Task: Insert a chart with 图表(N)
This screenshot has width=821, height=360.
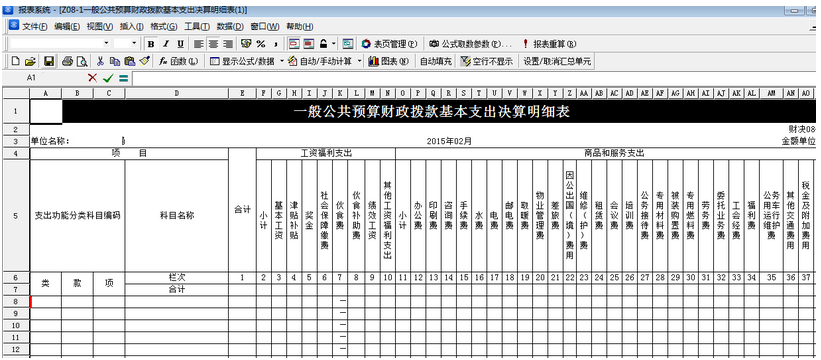Action: tap(388, 62)
